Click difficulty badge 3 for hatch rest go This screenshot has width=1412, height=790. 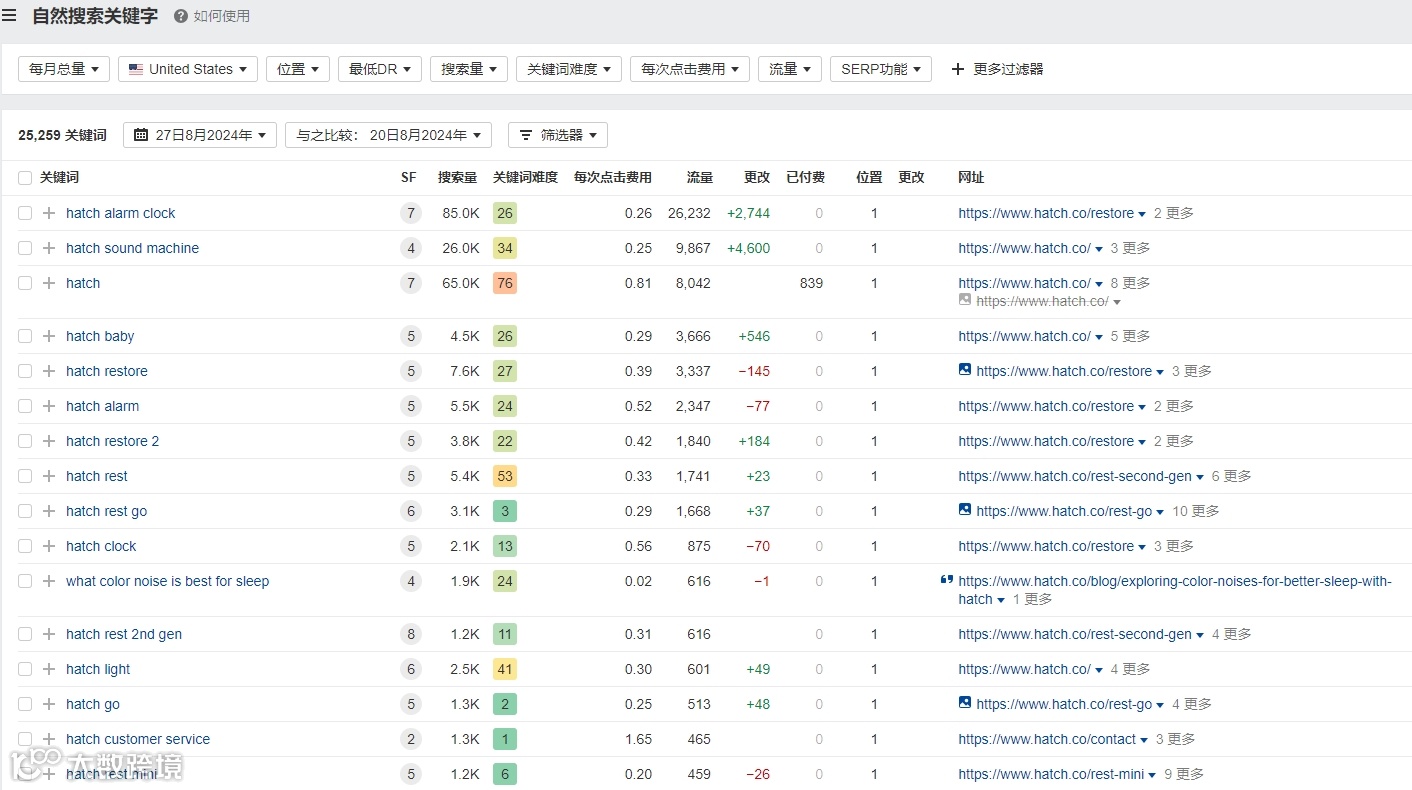(505, 511)
